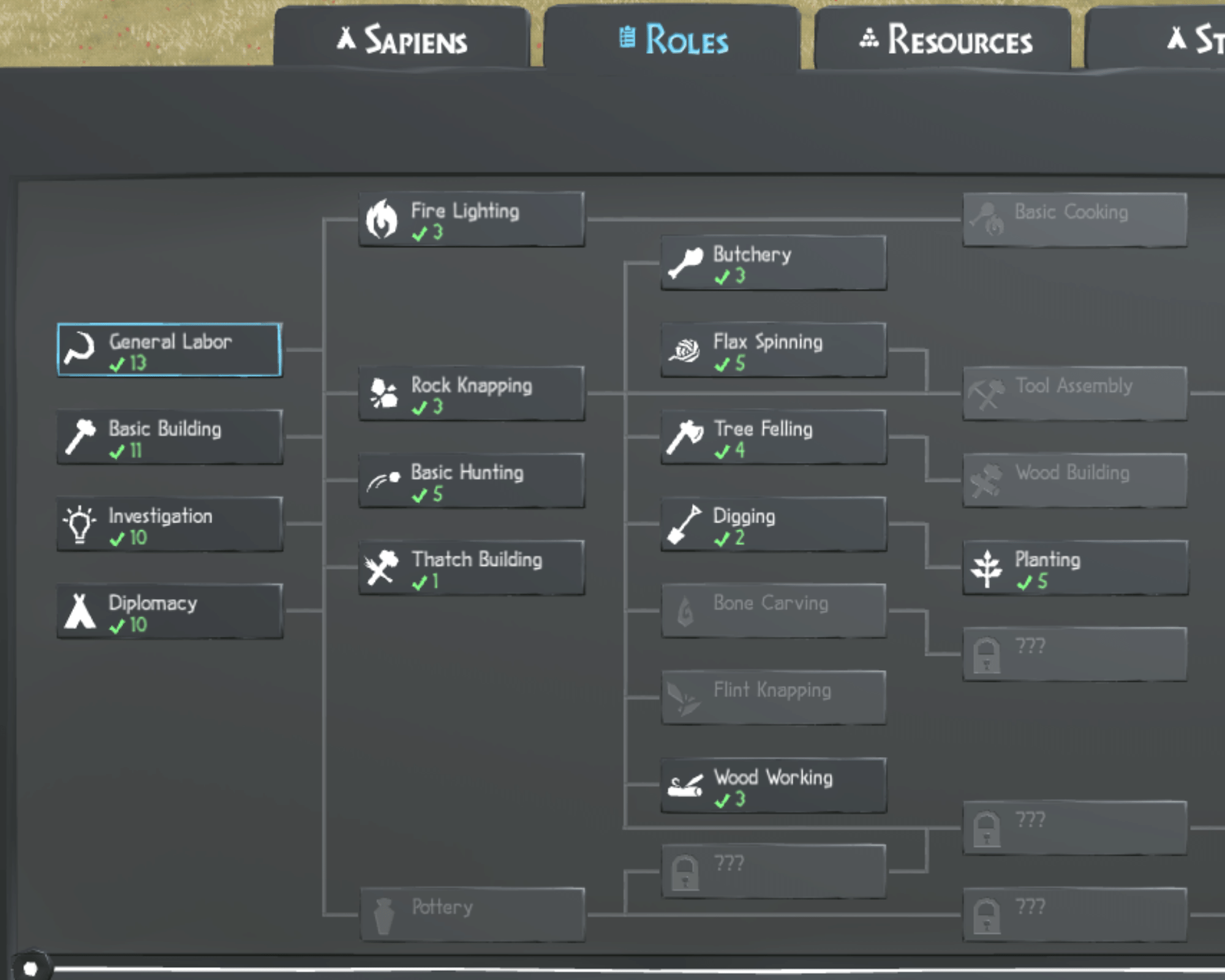Click the greyed Wood Building icon

pos(986,481)
